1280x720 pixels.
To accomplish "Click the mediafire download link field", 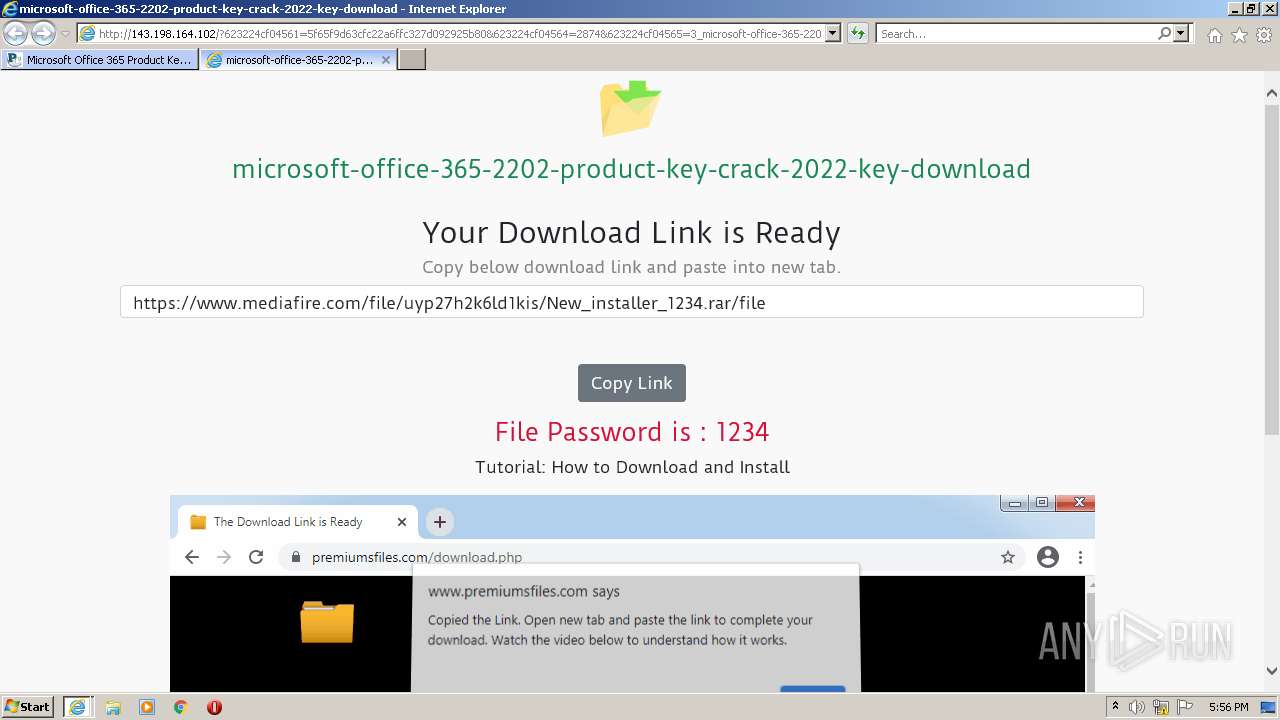I will click(x=631, y=302).
